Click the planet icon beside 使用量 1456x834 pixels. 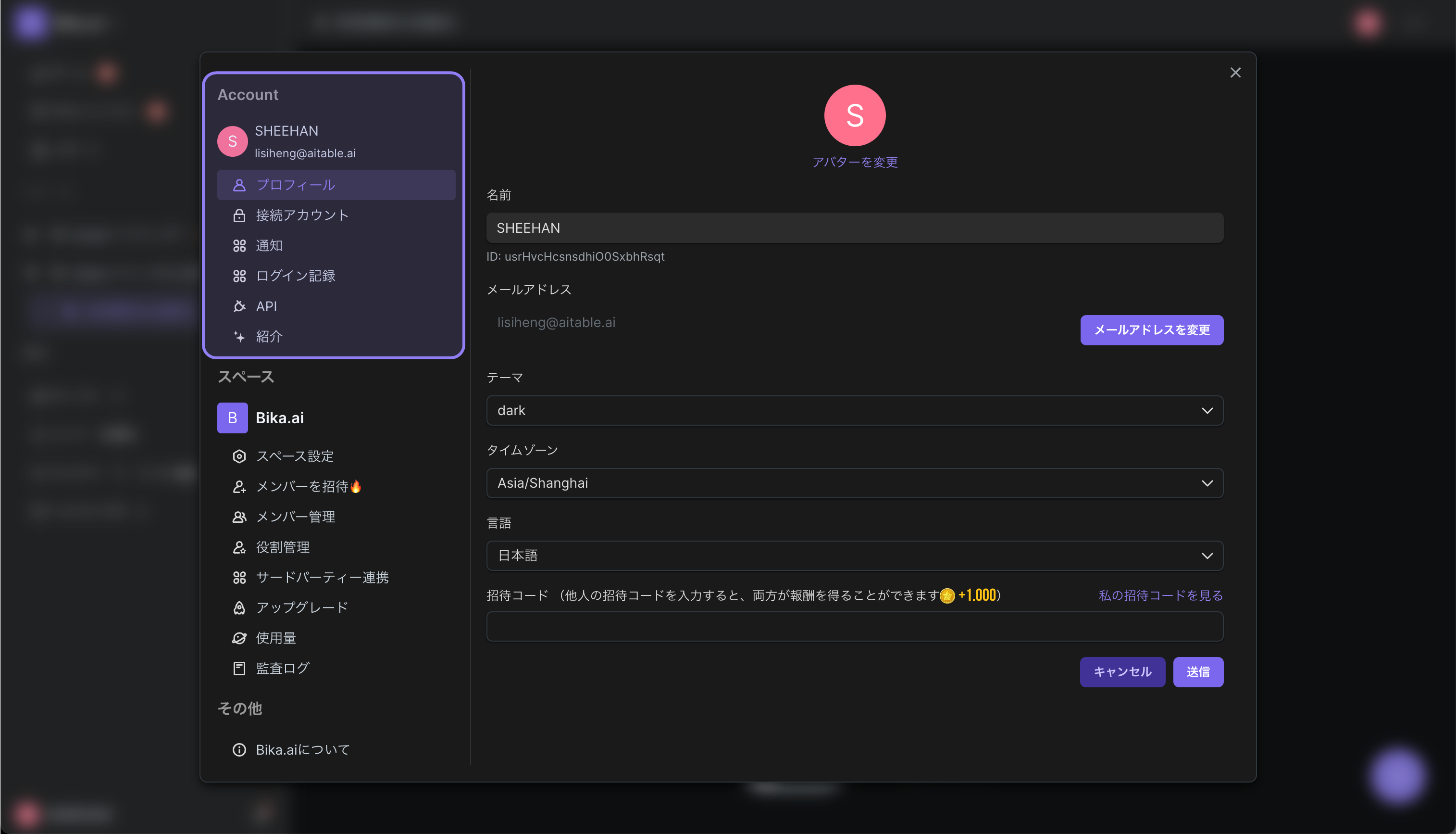239,638
